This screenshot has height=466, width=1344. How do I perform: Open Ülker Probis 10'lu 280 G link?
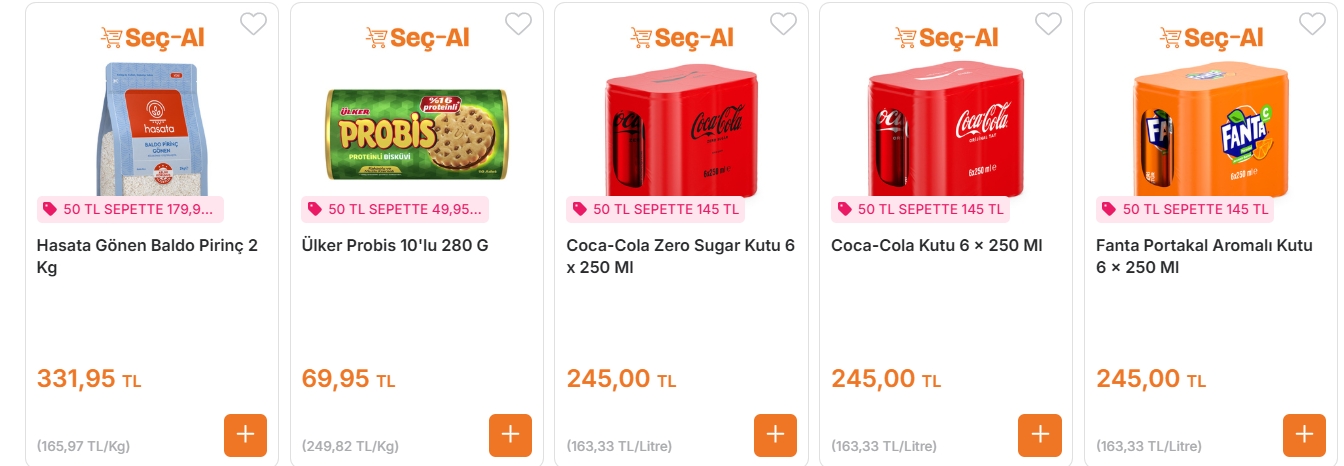click(395, 245)
